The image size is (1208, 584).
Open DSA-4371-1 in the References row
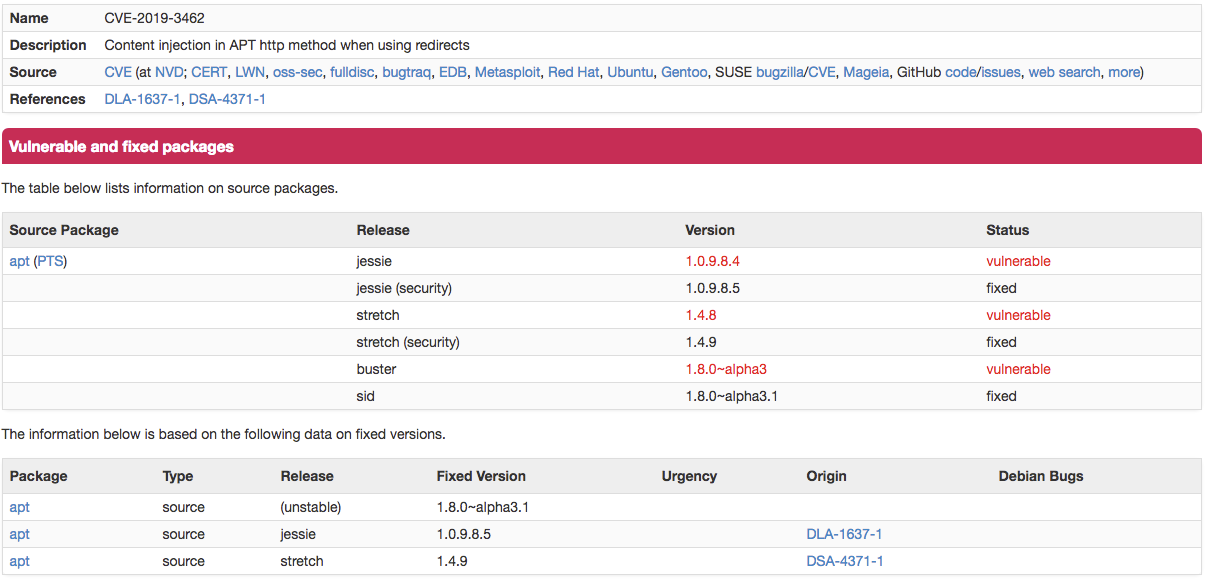227,99
